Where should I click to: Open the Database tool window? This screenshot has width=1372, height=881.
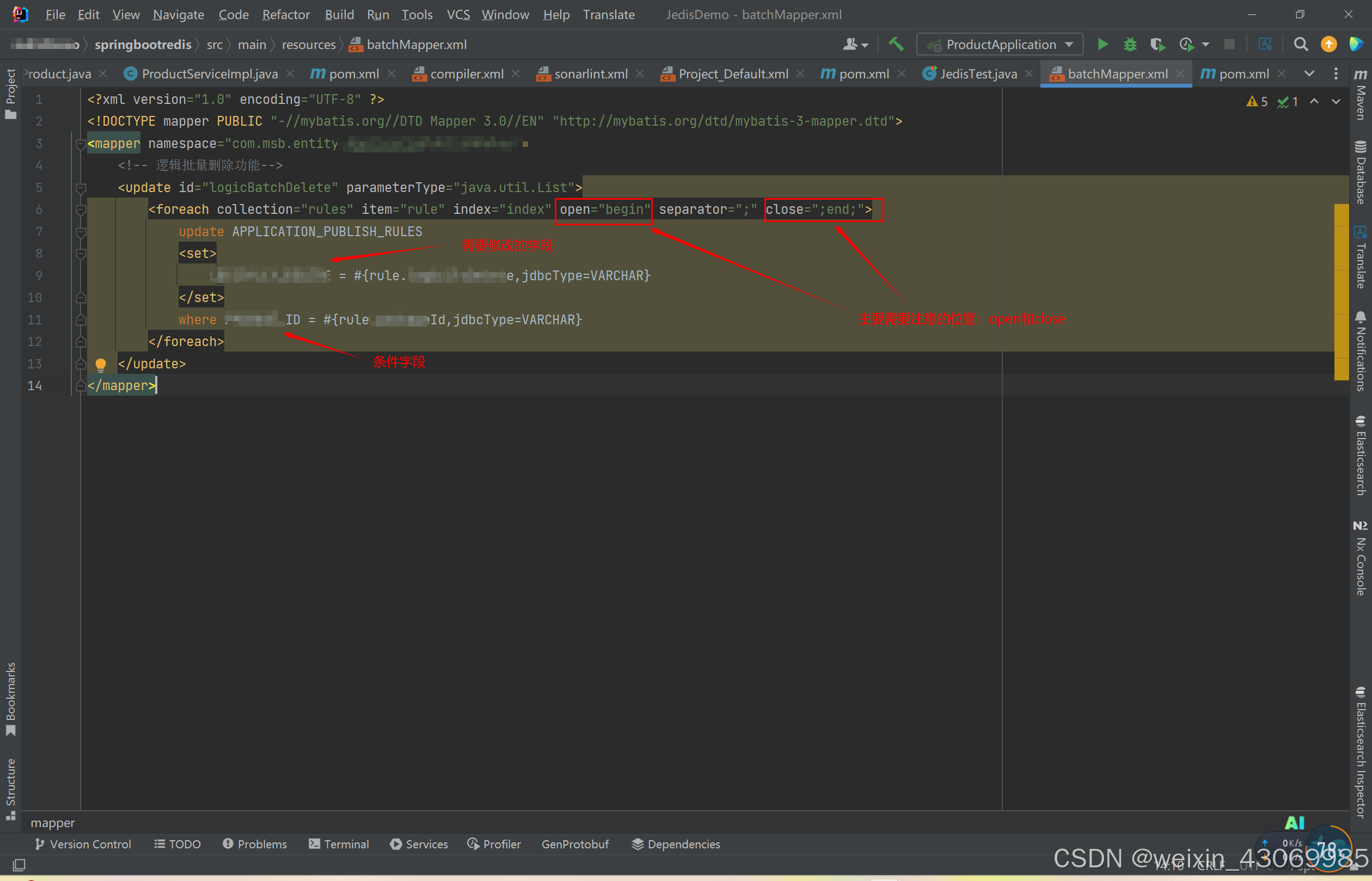pos(1361,171)
